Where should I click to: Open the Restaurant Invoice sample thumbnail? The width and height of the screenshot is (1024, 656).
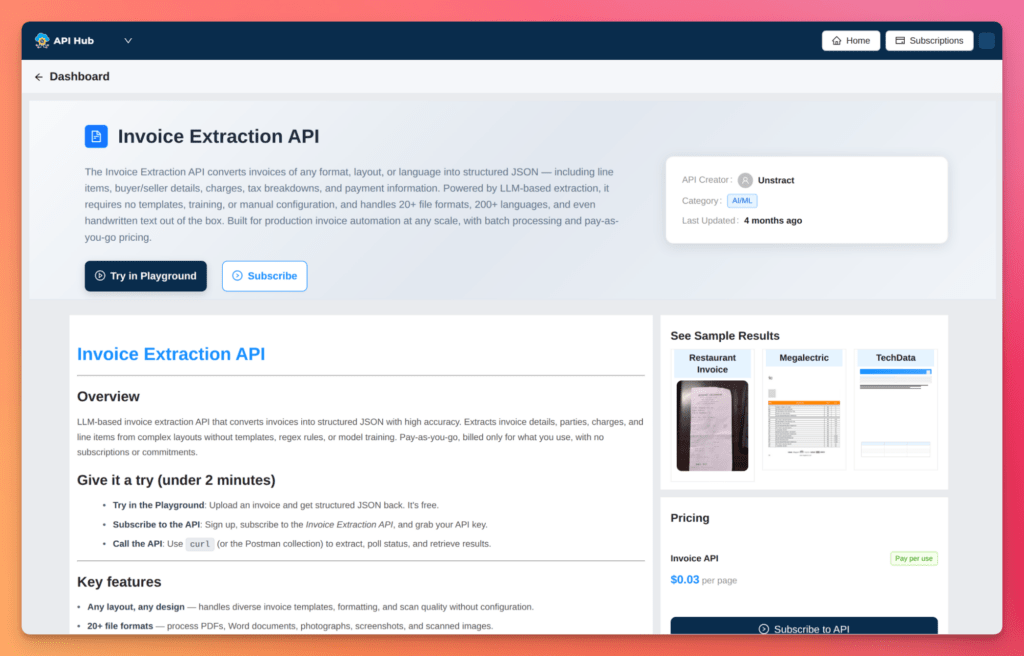pyautogui.click(x=712, y=425)
